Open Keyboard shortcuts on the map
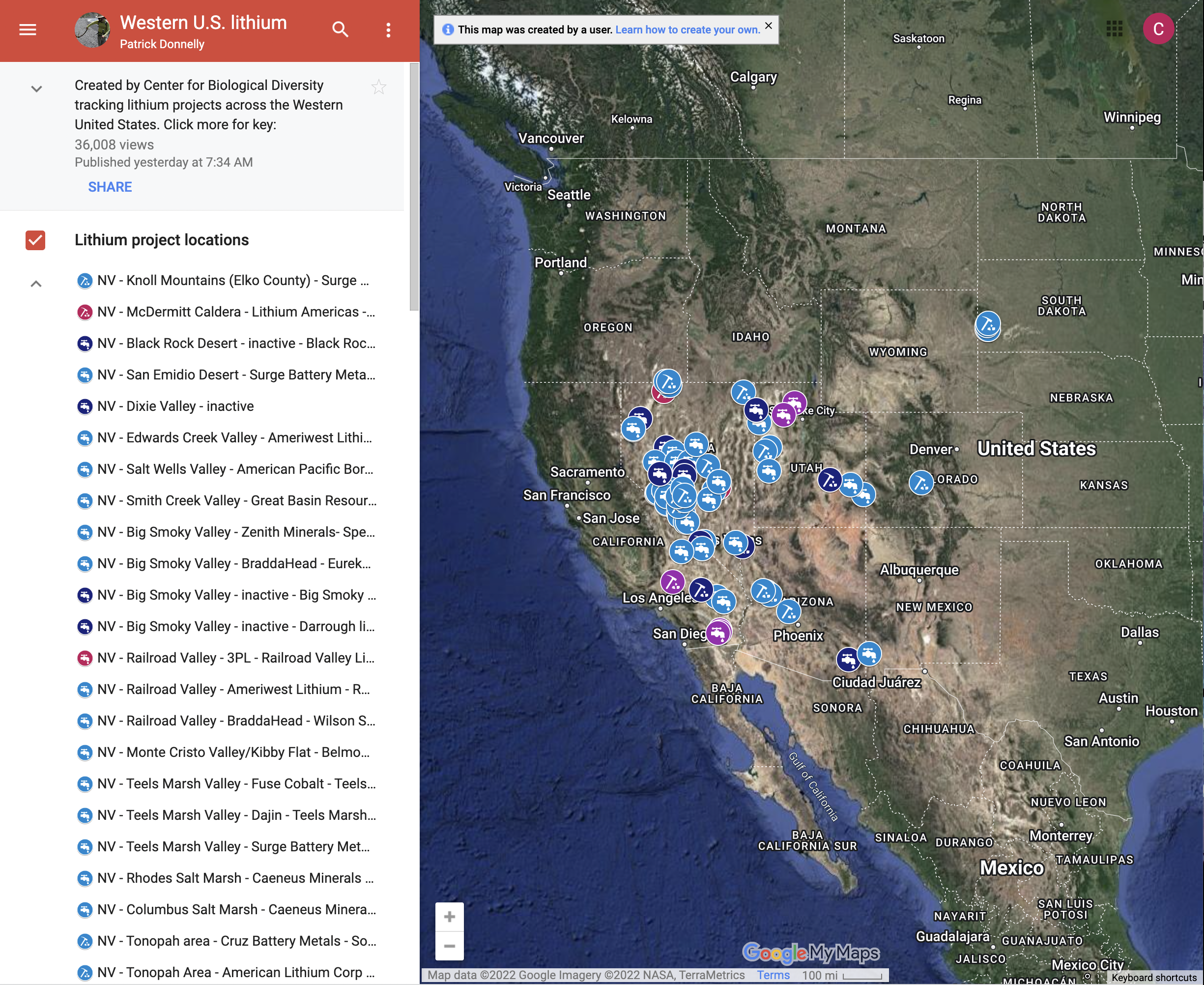This screenshot has width=1204, height=985. (x=1153, y=977)
